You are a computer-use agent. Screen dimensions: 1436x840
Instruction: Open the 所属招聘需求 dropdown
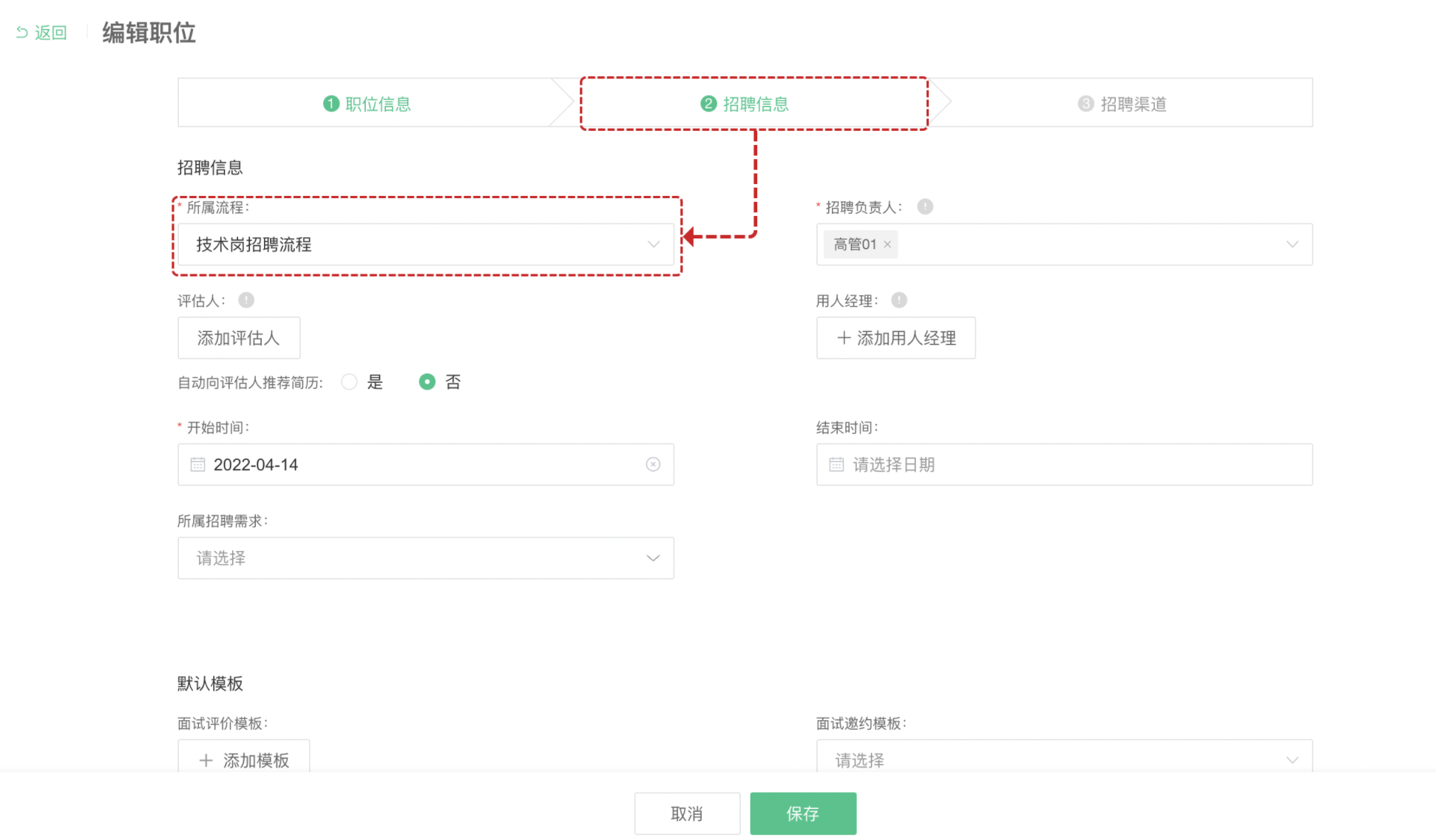point(426,558)
